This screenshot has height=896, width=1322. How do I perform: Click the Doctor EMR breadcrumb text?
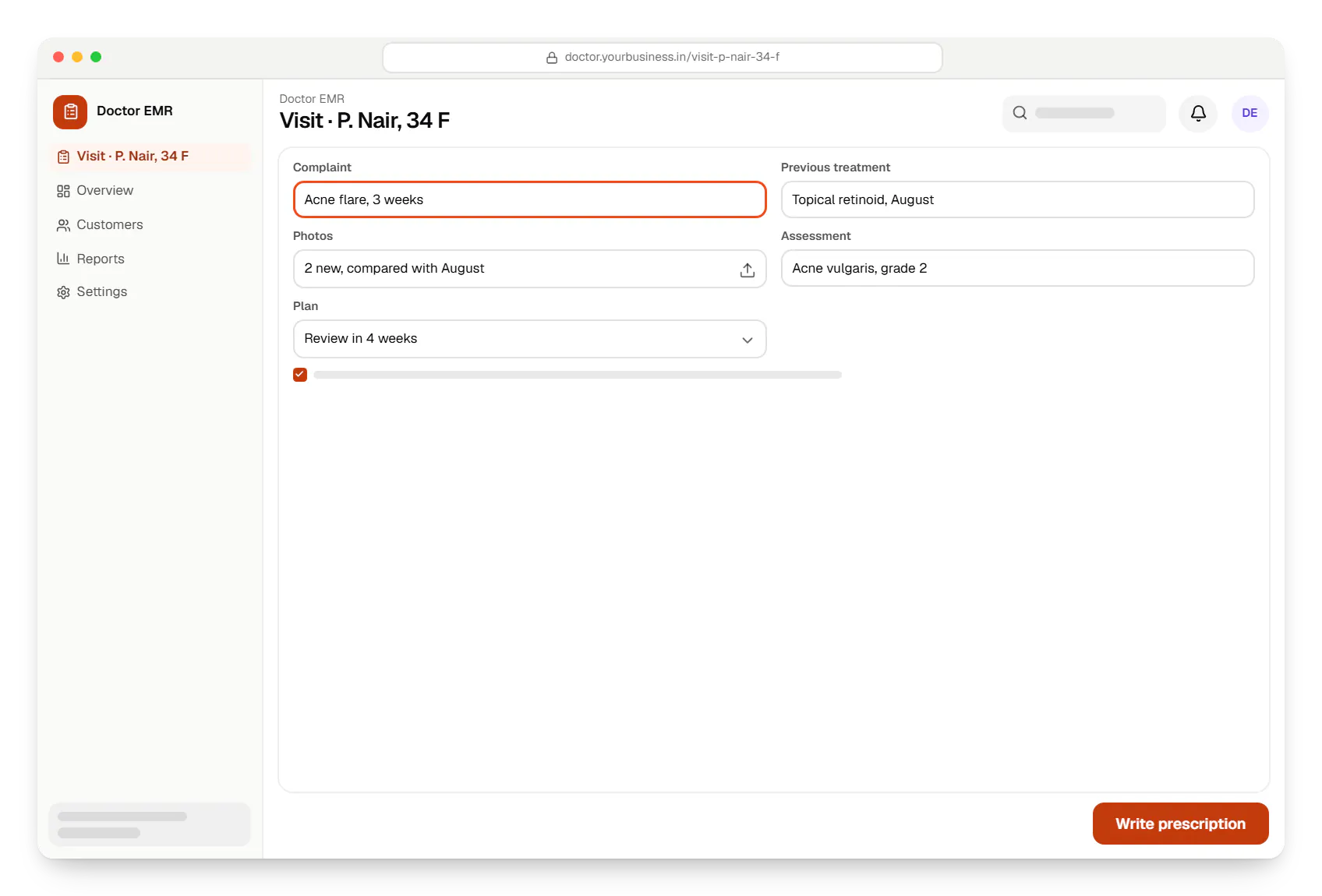pyautogui.click(x=312, y=99)
